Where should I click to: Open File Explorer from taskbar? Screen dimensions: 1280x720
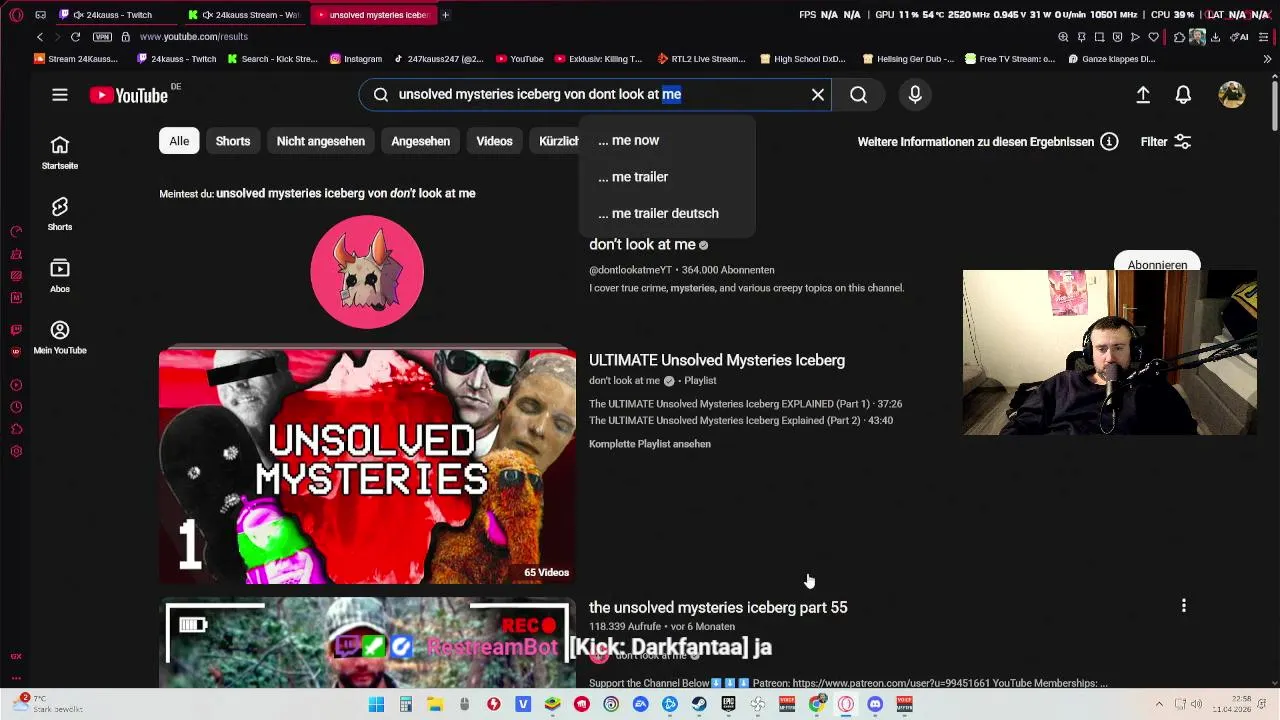pos(435,705)
